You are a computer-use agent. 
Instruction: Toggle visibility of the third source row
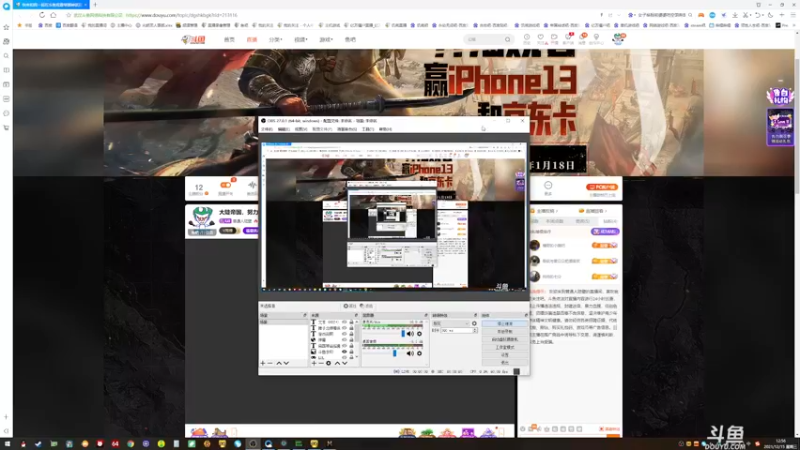(344, 334)
